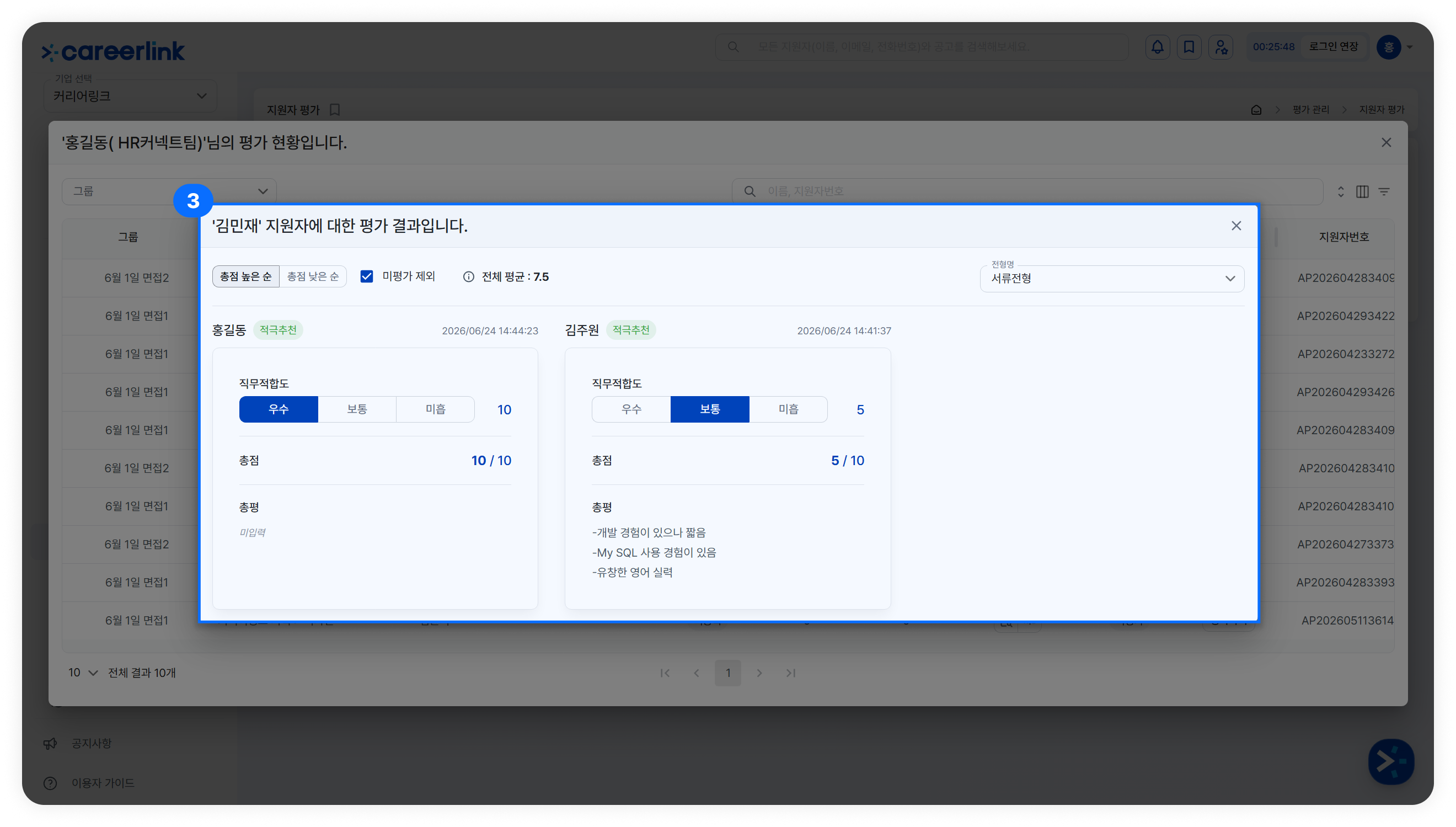Image resolution: width=1456 pixels, height=827 pixels.
Task: Click the 지원자 평가 breadcrumb at the right
Action: [x=1382, y=110]
